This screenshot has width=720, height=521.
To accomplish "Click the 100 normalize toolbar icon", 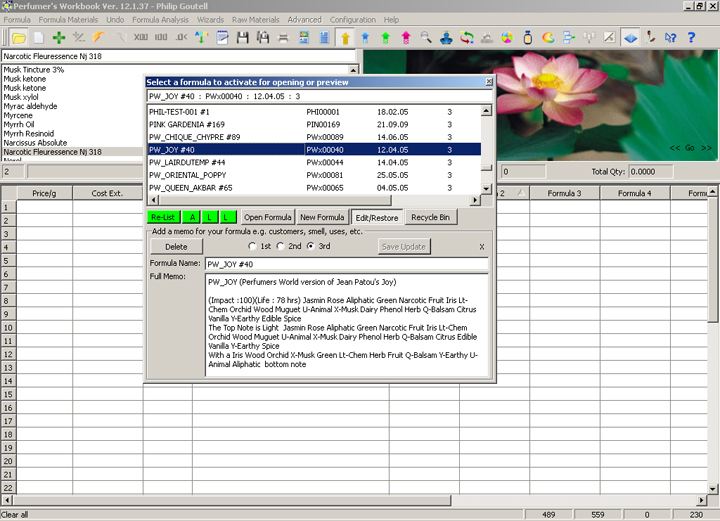I will point(161,38).
